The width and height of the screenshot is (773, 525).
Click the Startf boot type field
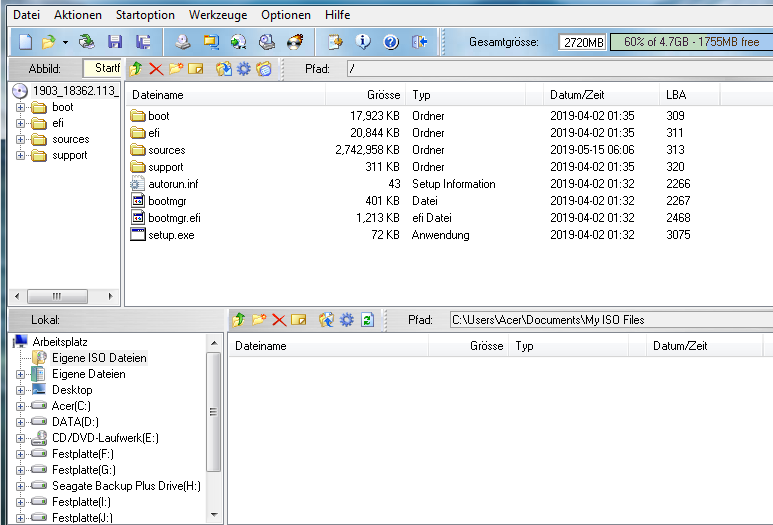[x=102, y=68]
